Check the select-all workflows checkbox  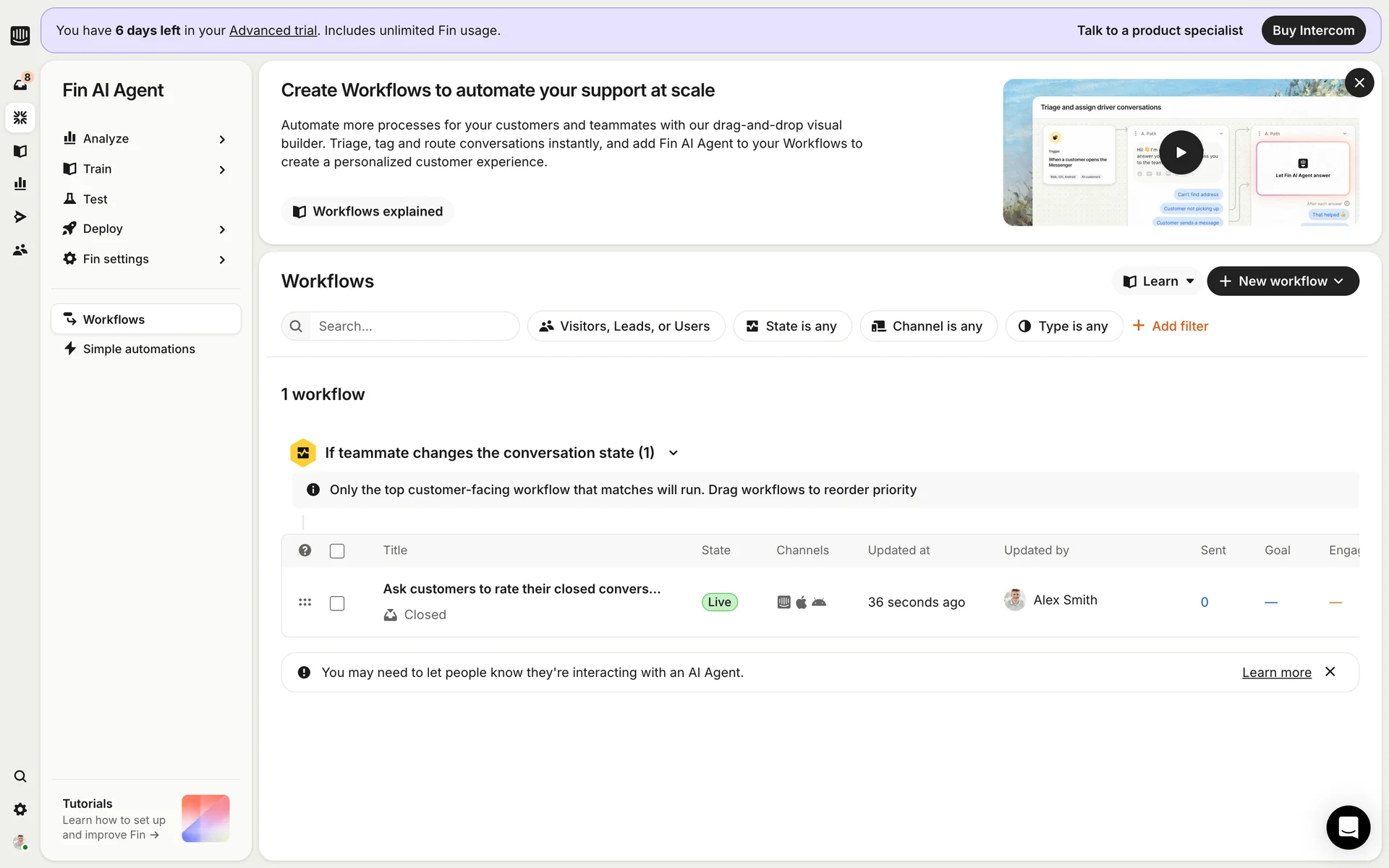click(x=337, y=551)
